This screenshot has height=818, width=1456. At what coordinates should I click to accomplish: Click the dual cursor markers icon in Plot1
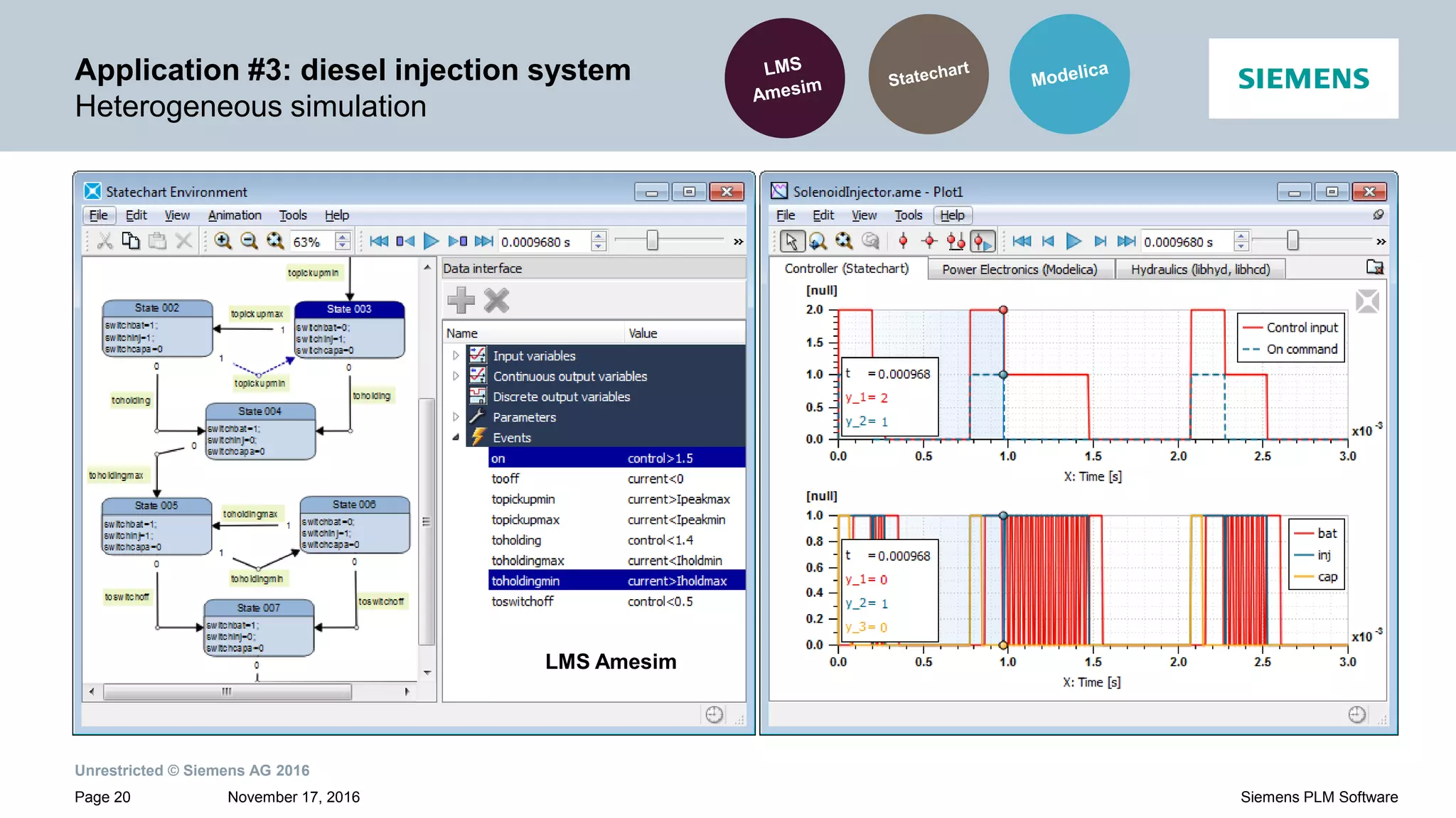955,242
